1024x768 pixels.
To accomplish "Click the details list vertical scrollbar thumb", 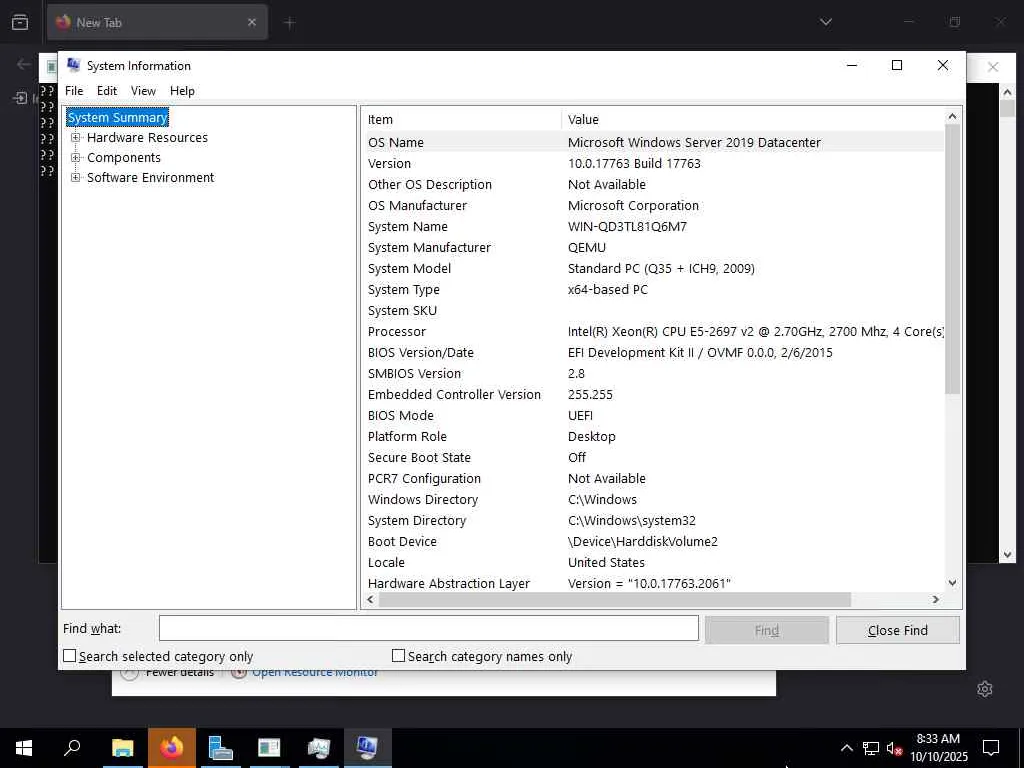I will (952, 259).
